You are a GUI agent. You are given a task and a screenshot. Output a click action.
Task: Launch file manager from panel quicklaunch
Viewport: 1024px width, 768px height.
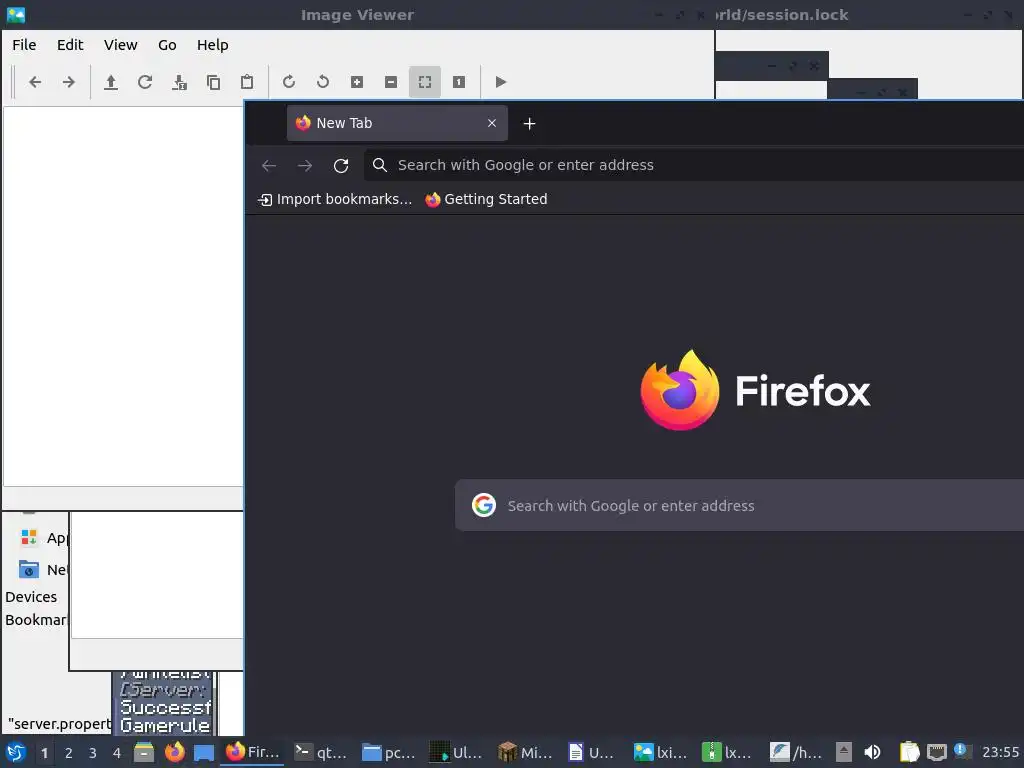(x=144, y=752)
